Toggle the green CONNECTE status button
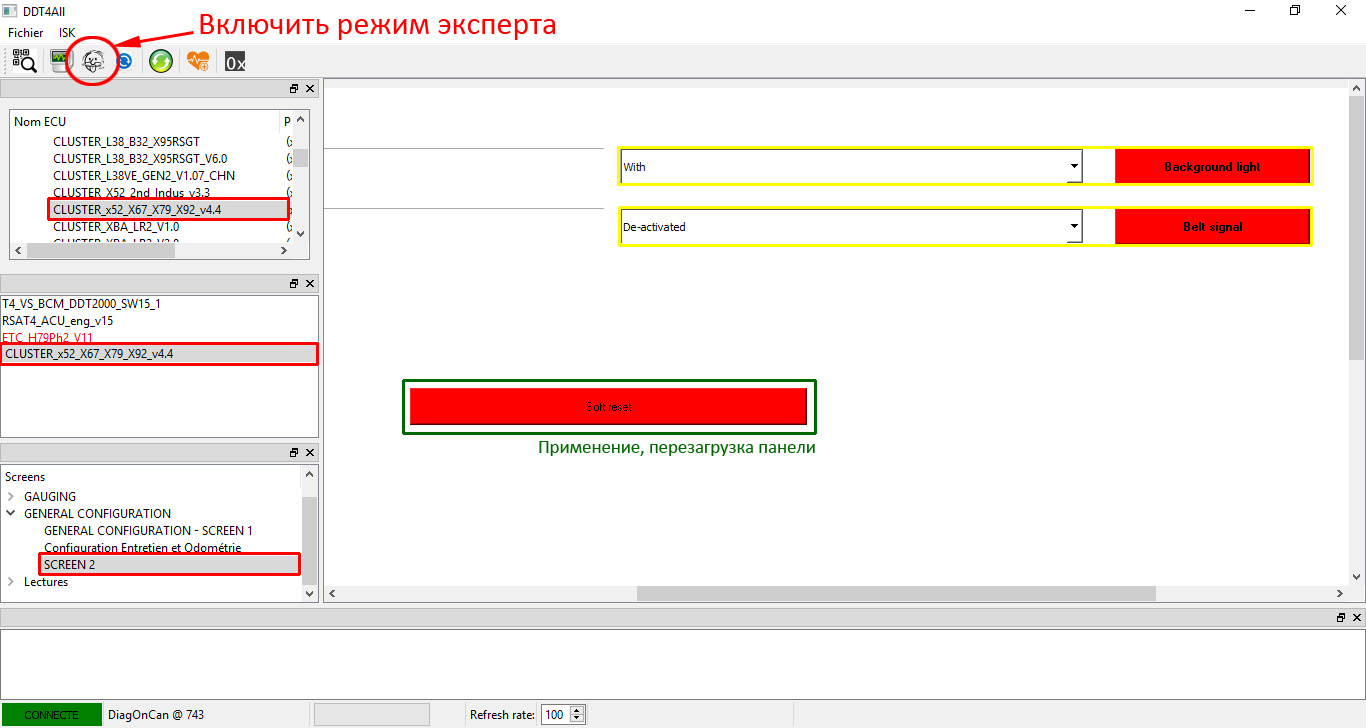Image resolution: width=1366 pixels, height=728 pixels. (51, 715)
